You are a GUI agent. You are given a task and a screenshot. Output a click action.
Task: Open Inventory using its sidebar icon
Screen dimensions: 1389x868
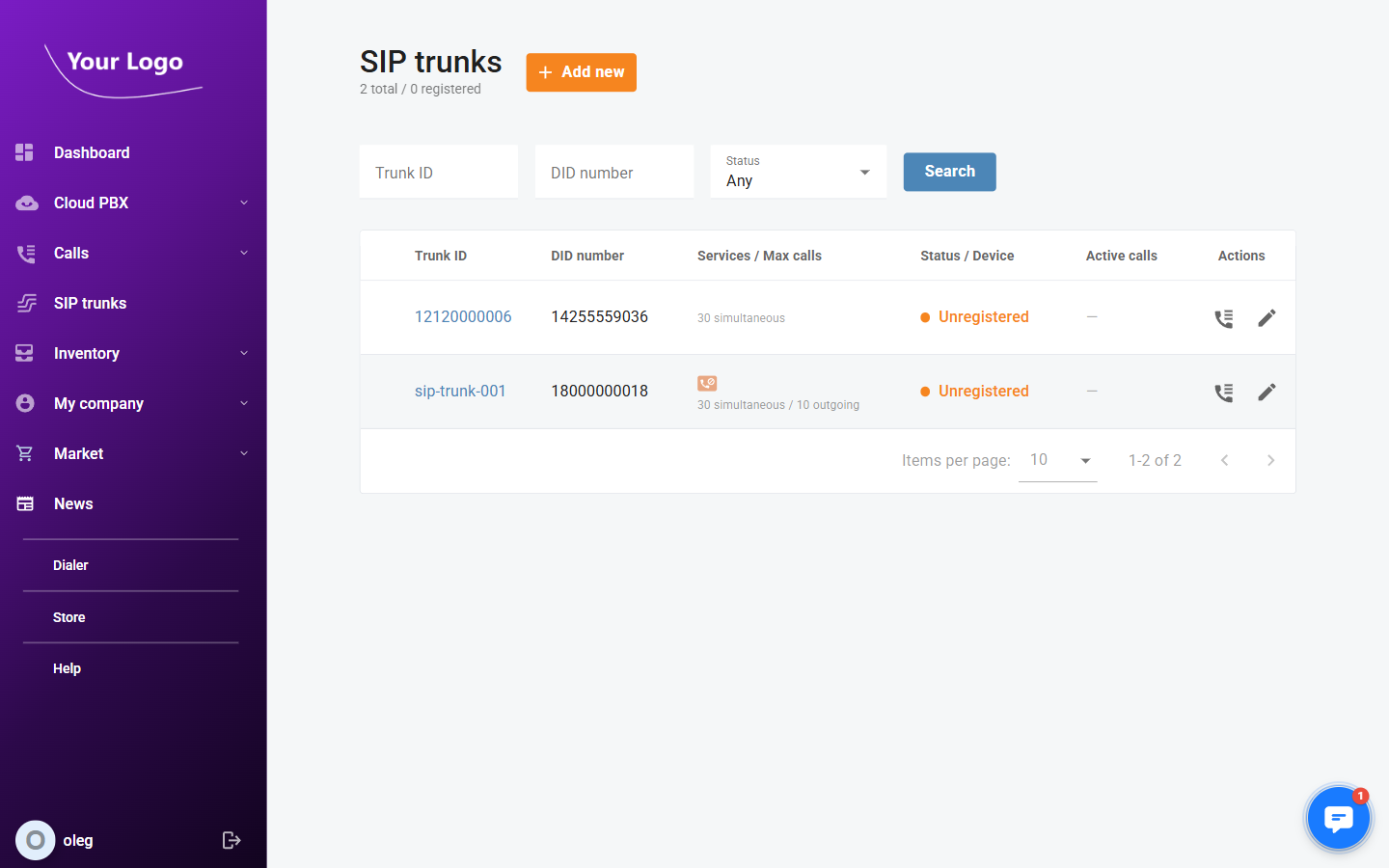24,353
